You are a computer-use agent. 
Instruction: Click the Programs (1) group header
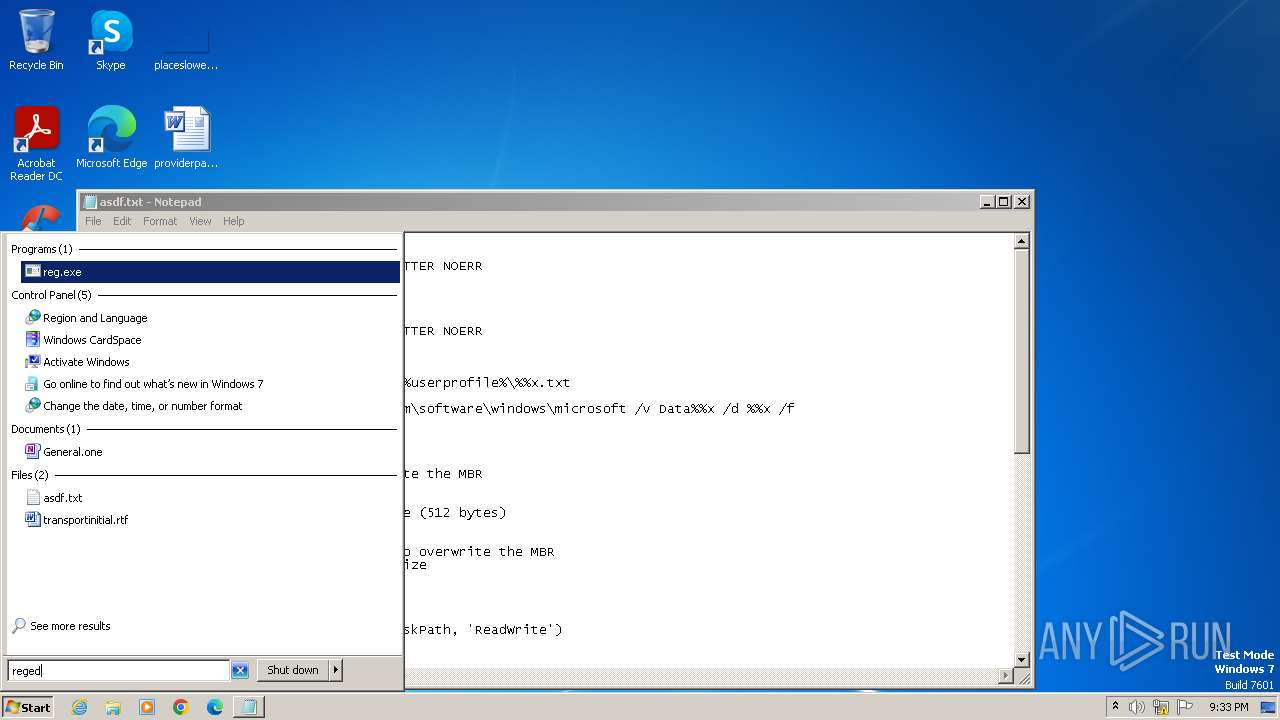pos(42,249)
